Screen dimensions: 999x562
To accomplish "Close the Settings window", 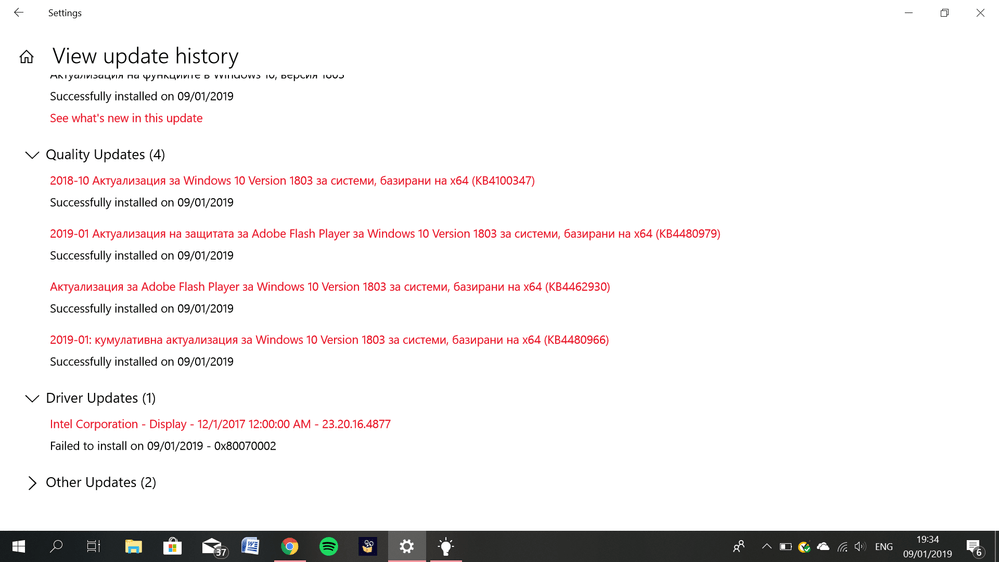I will [980, 13].
